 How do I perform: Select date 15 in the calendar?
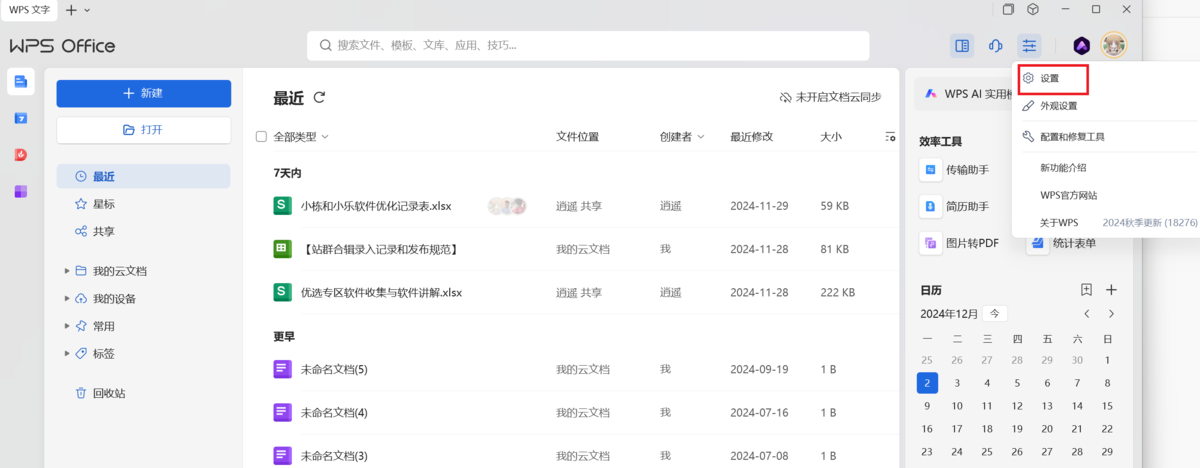(1107, 405)
